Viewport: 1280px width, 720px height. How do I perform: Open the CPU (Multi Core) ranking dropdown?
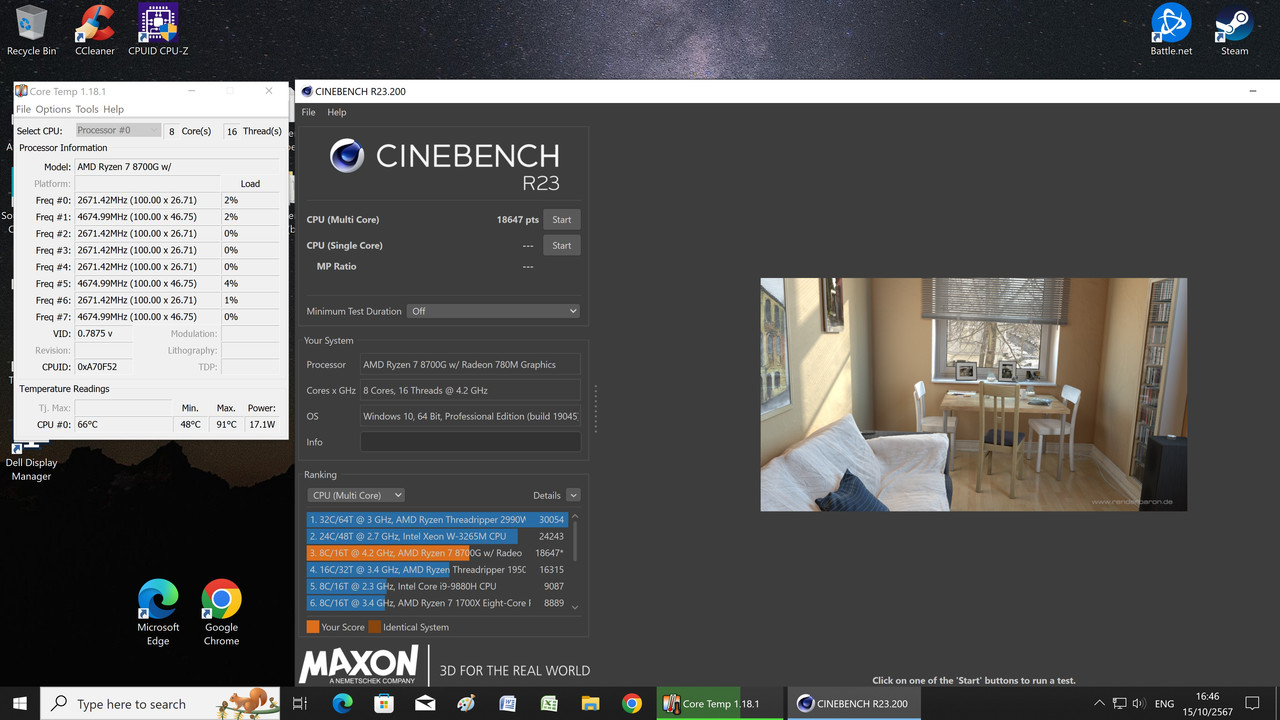click(x=356, y=495)
